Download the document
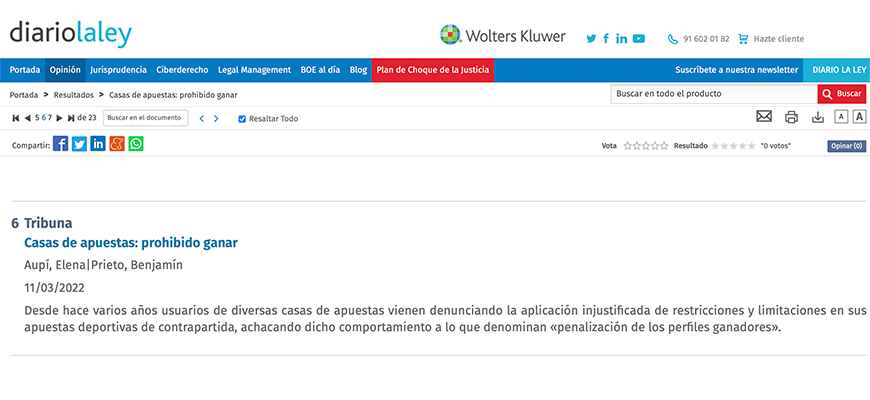The height and width of the screenshot is (400, 870). coord(817,117)
